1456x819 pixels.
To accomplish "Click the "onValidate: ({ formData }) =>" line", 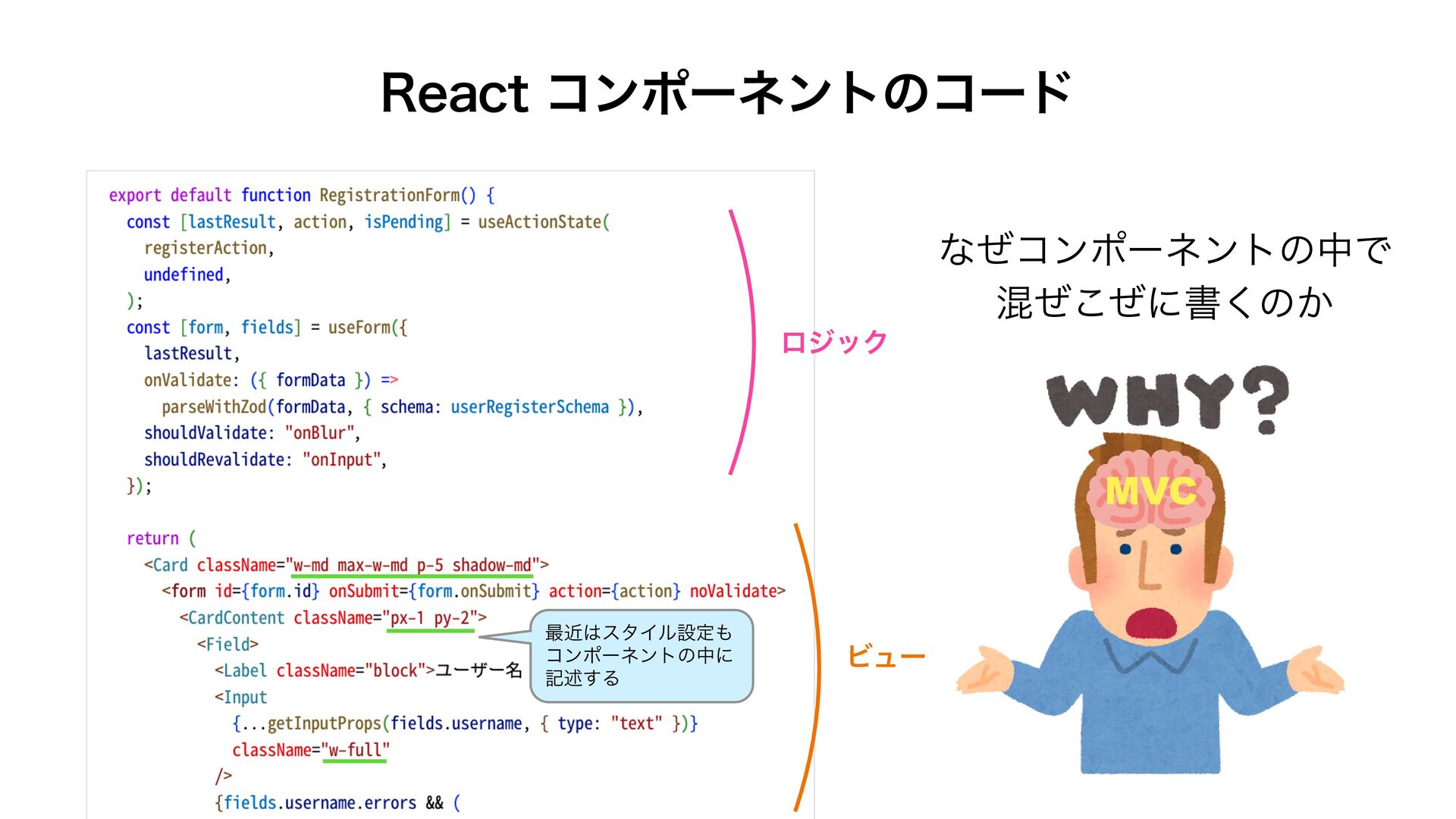I will click(x=271, y=380).
